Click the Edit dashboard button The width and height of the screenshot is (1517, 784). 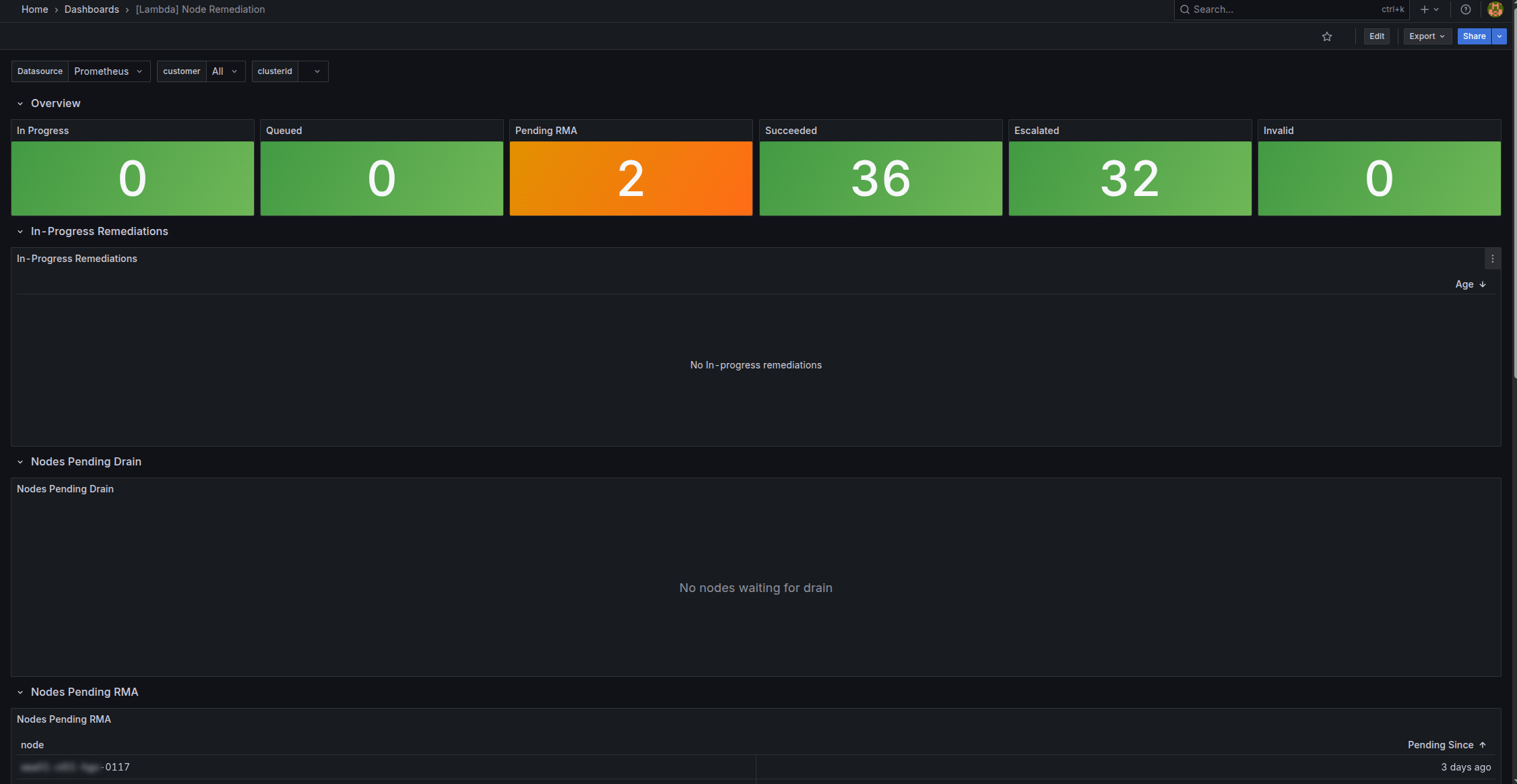click(1376, 36)
